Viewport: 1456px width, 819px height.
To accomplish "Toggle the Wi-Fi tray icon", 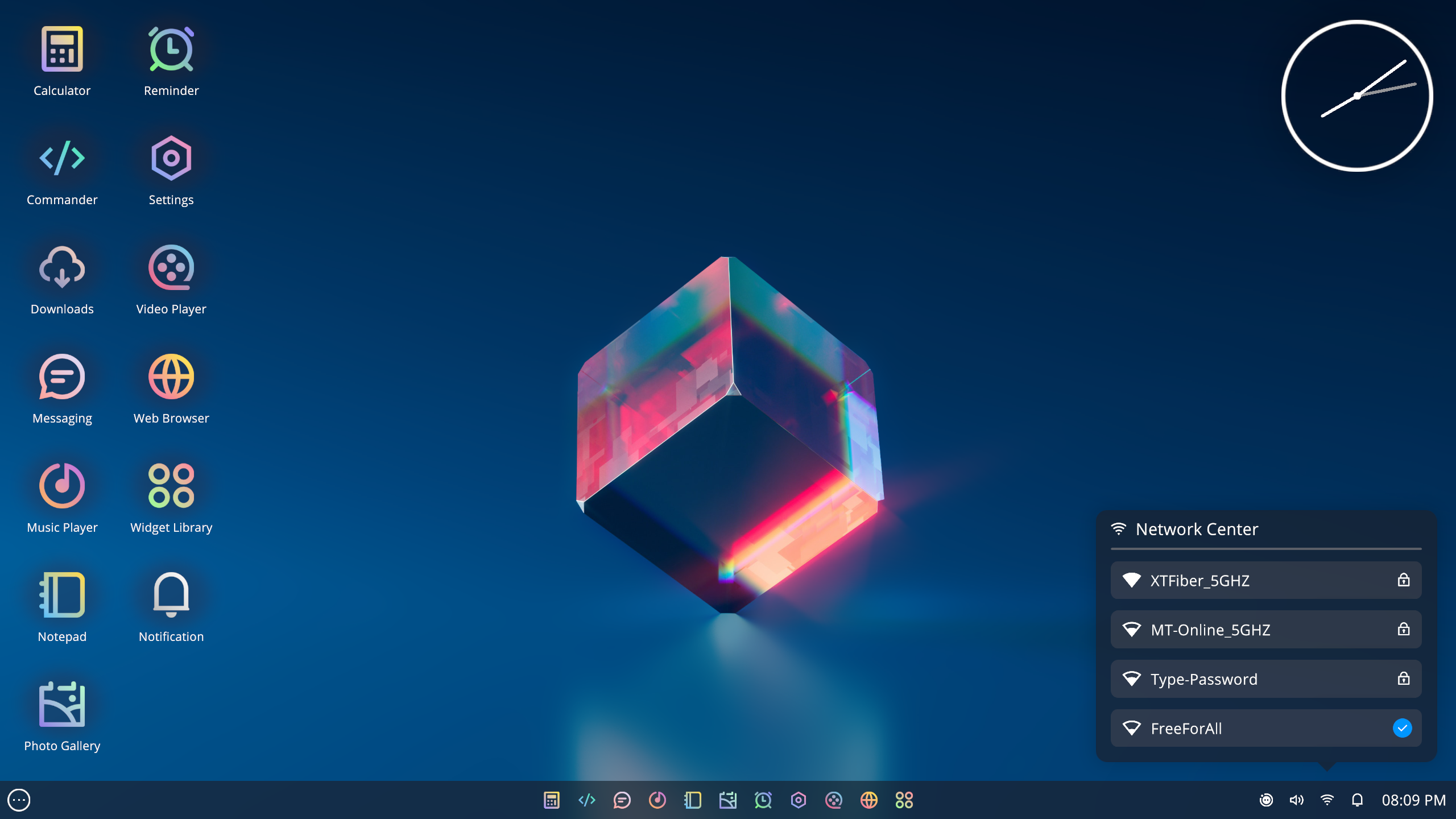I will click(1327, 800).
